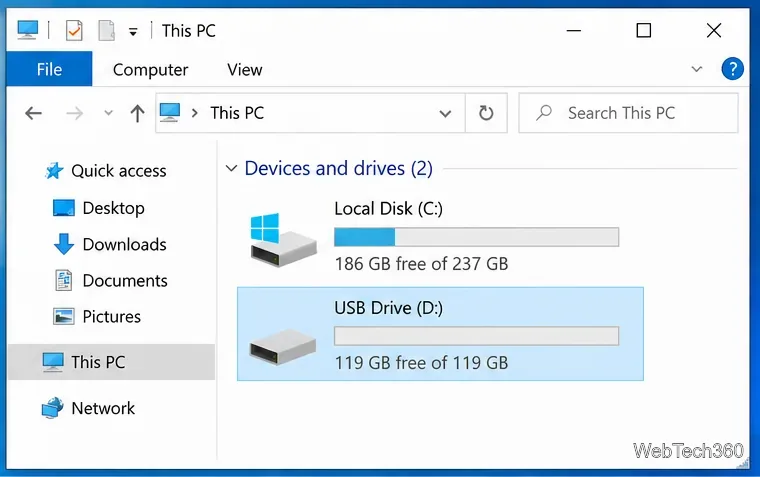Click the 186 GB free of 237 GB text
Viewport: 760px width, 477px height.
421,264
